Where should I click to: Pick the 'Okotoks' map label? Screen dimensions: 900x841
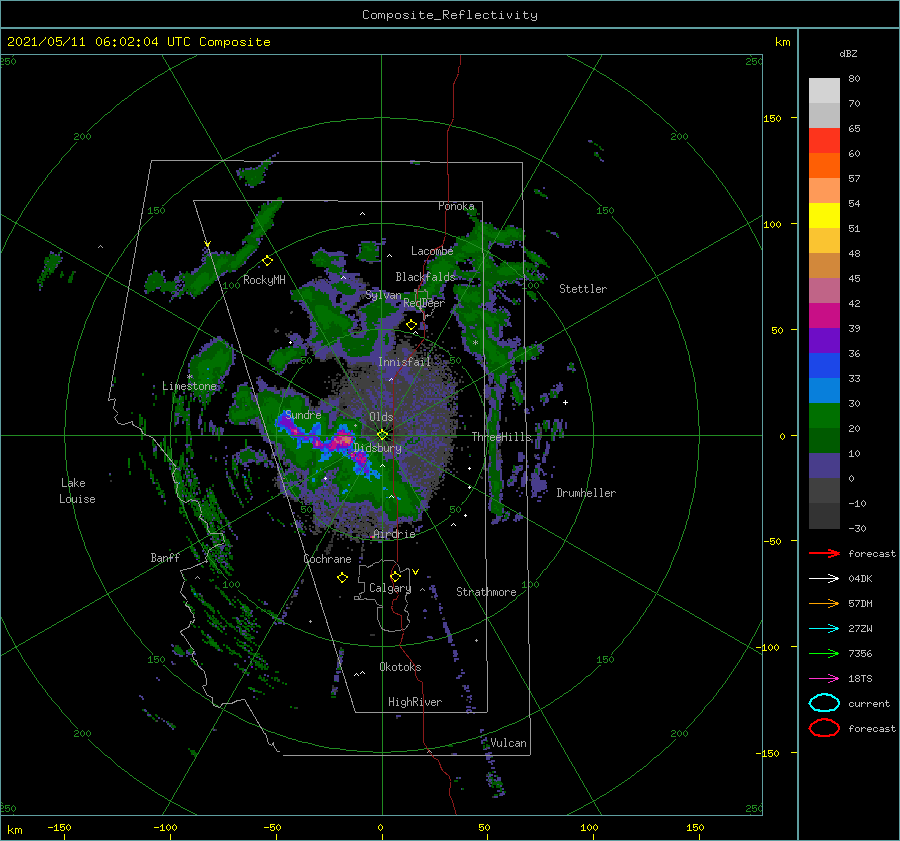pyautogui.click(x=400, y=666)
